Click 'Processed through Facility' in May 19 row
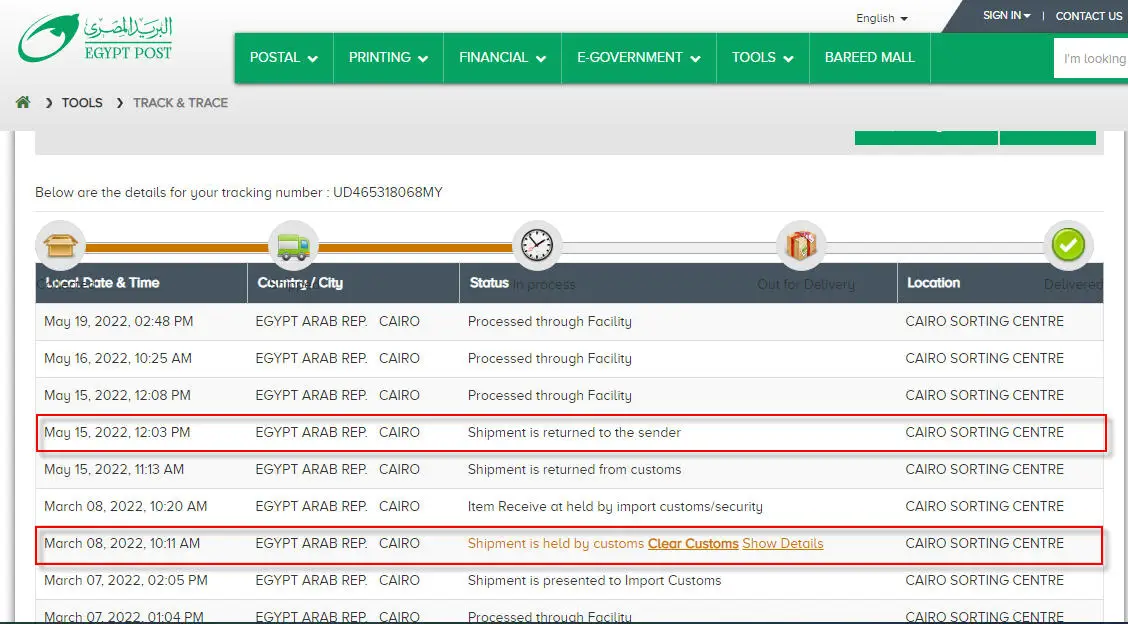Screen dimensions: 1128x624 click(550, 322)
